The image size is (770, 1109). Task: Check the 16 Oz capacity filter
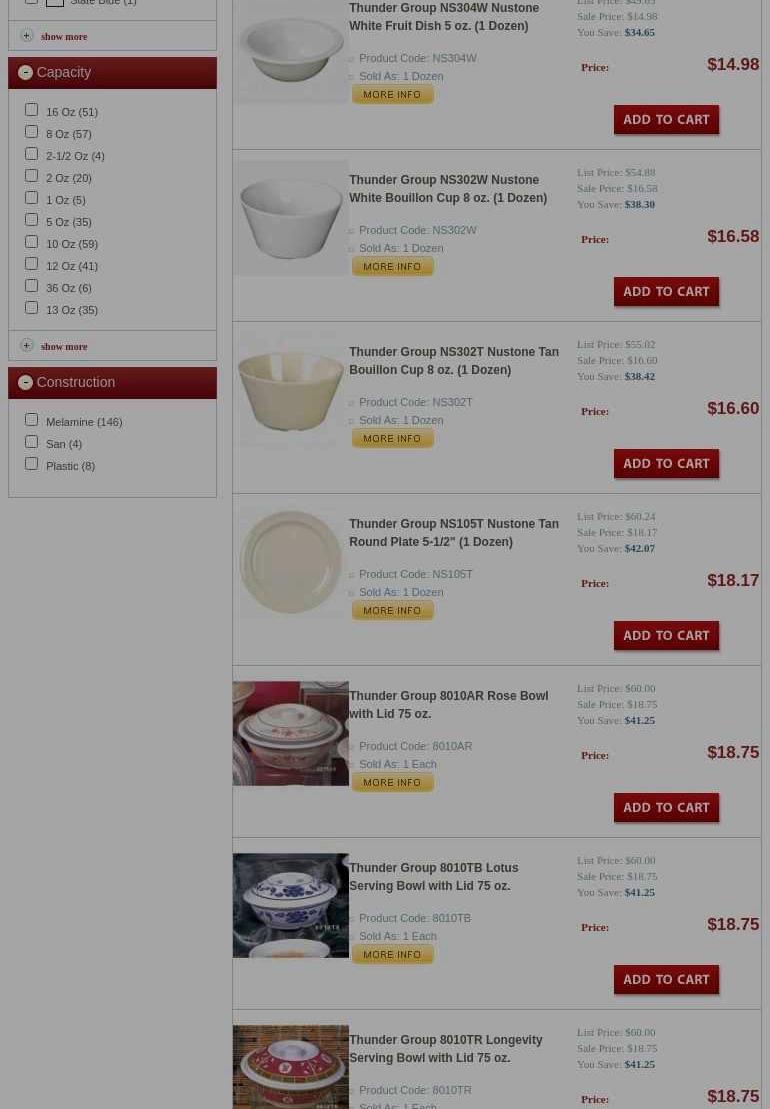click(x=31, y=110)
